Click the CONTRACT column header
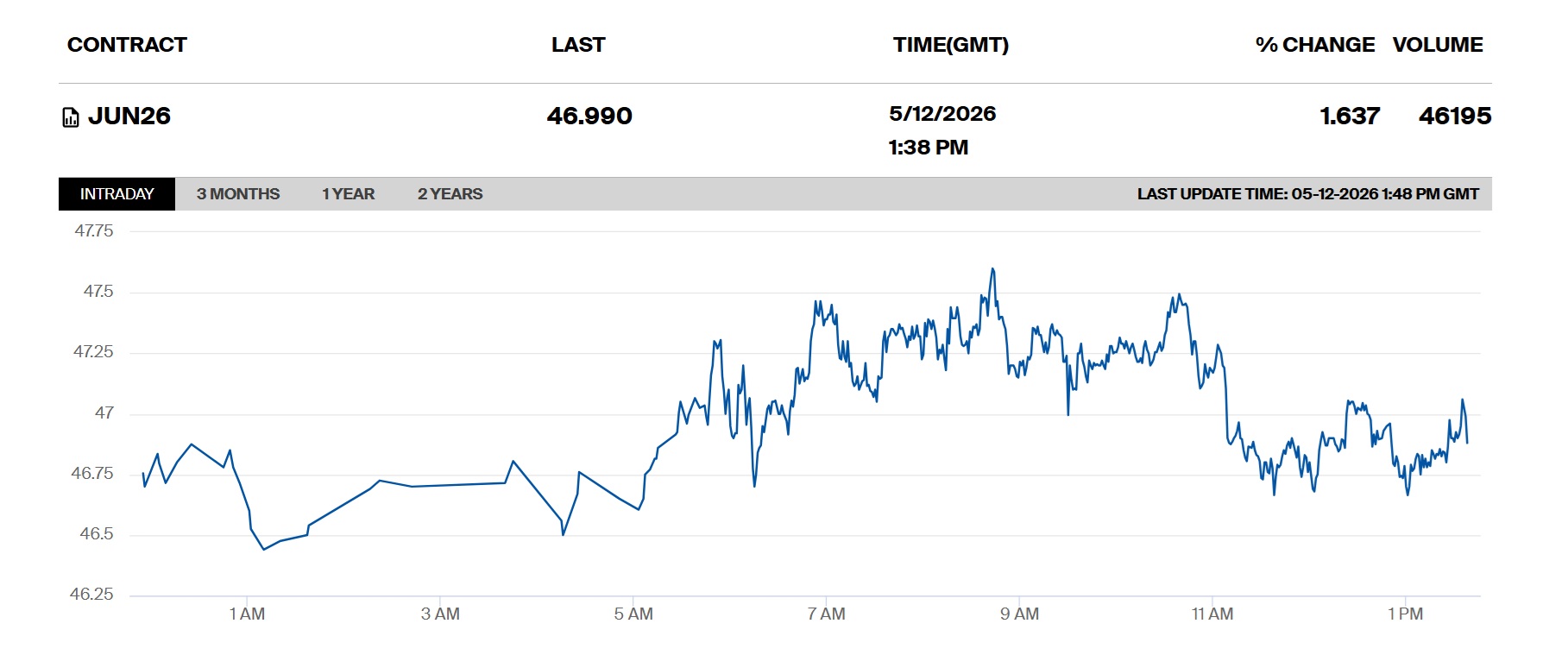Image resolution: width=1568 pixels, height=655 pixels. pos(127,45)
